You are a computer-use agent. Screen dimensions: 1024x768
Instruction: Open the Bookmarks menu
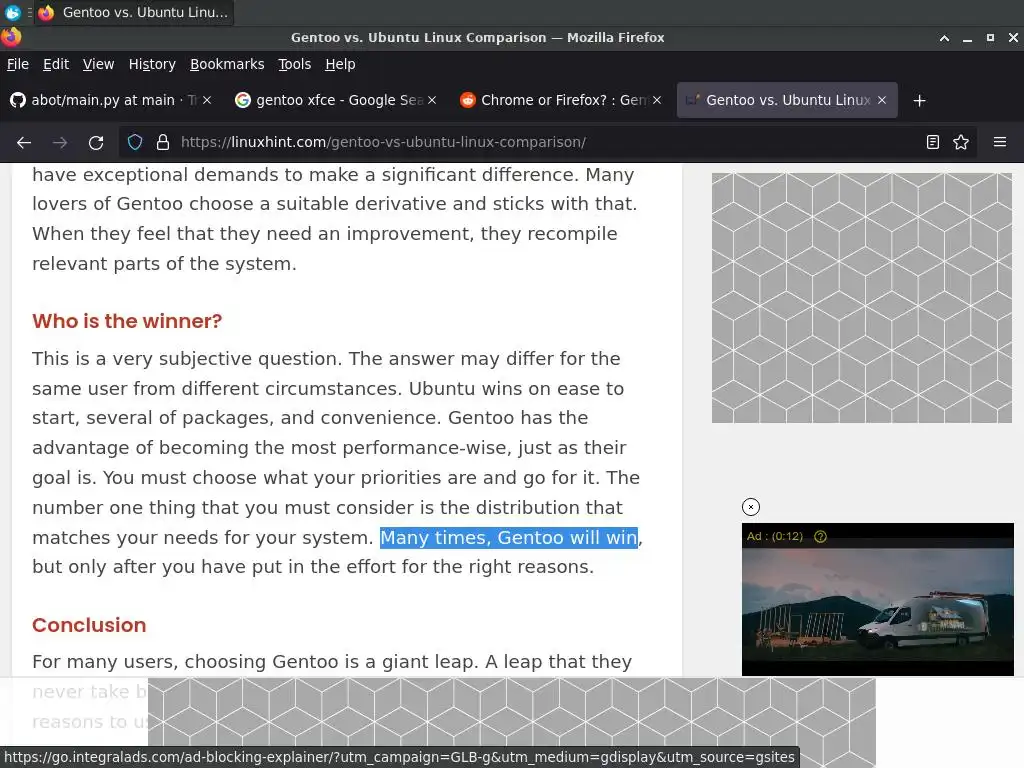click(x=227, y=64)
